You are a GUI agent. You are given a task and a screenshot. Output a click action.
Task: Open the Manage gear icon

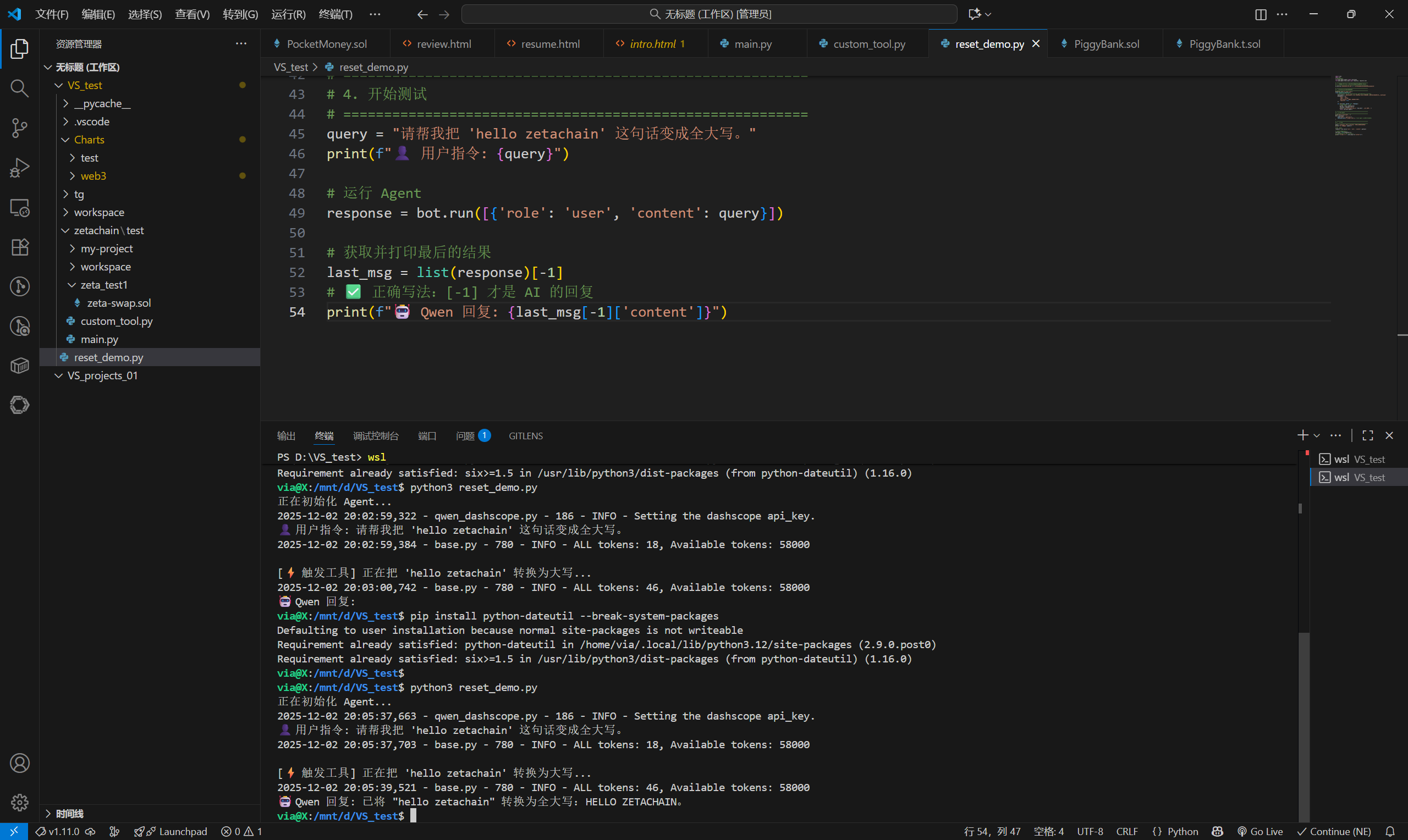point(19,802)
